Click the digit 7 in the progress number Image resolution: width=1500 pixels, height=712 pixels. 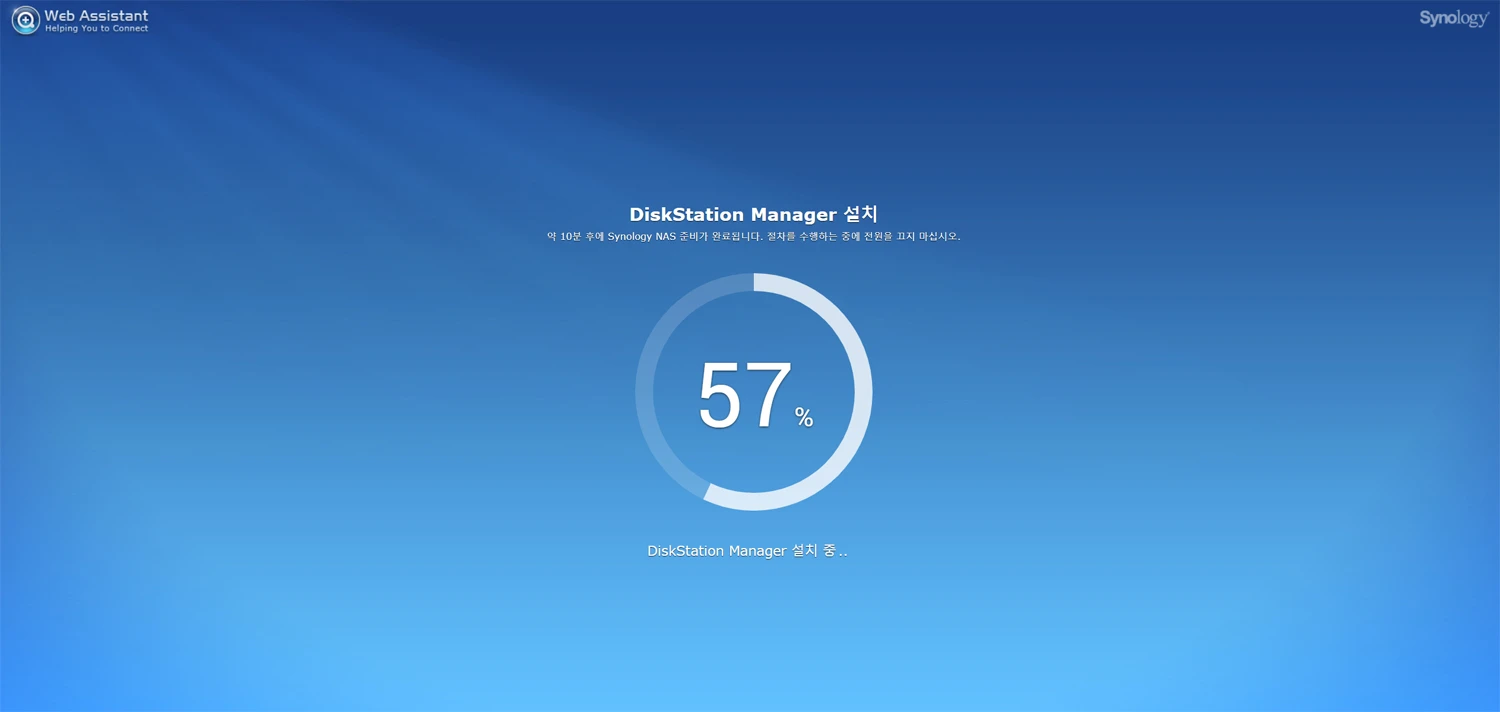click(769, 396)
